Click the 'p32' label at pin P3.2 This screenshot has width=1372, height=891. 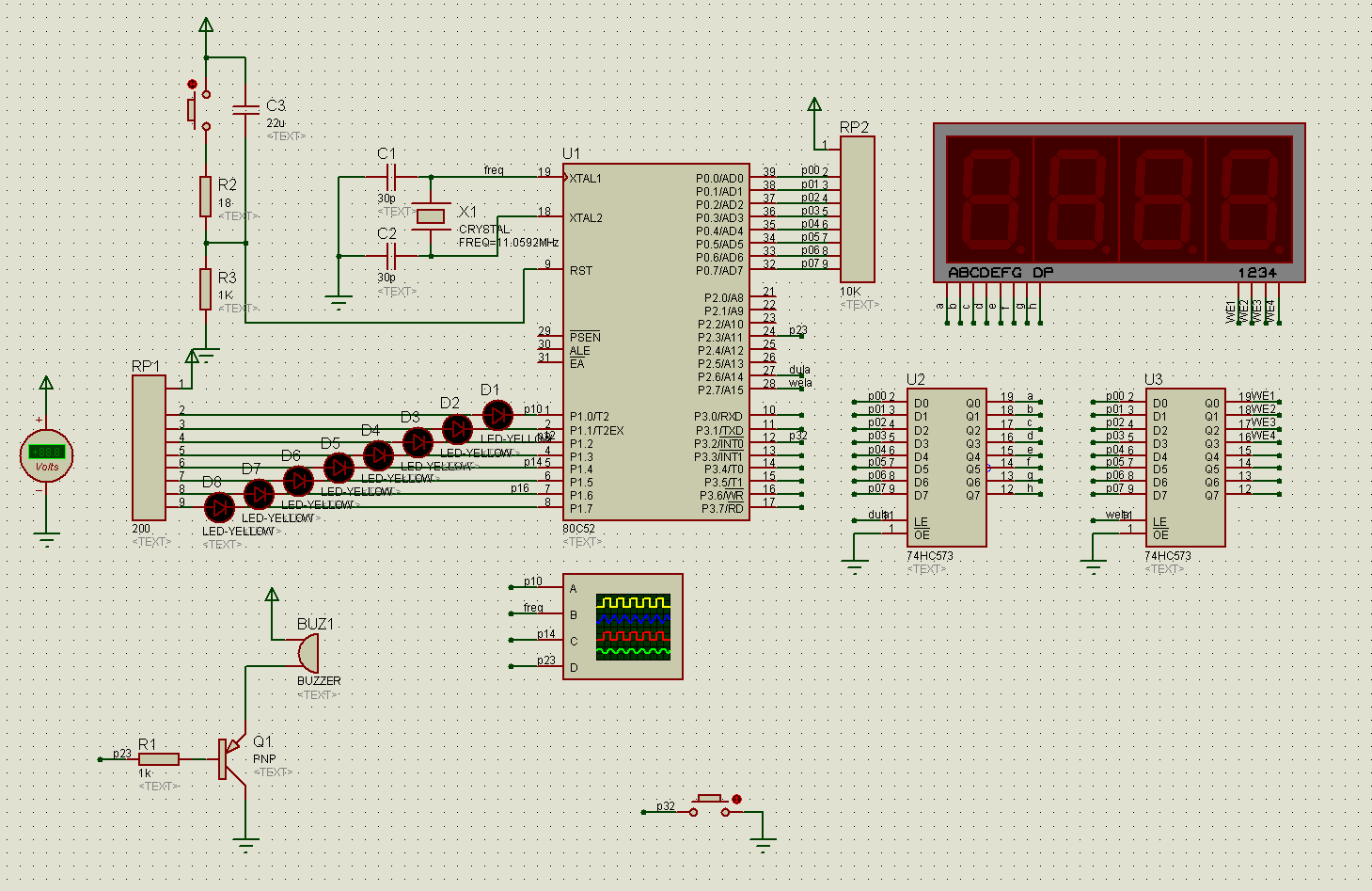[x=797, y=436]
